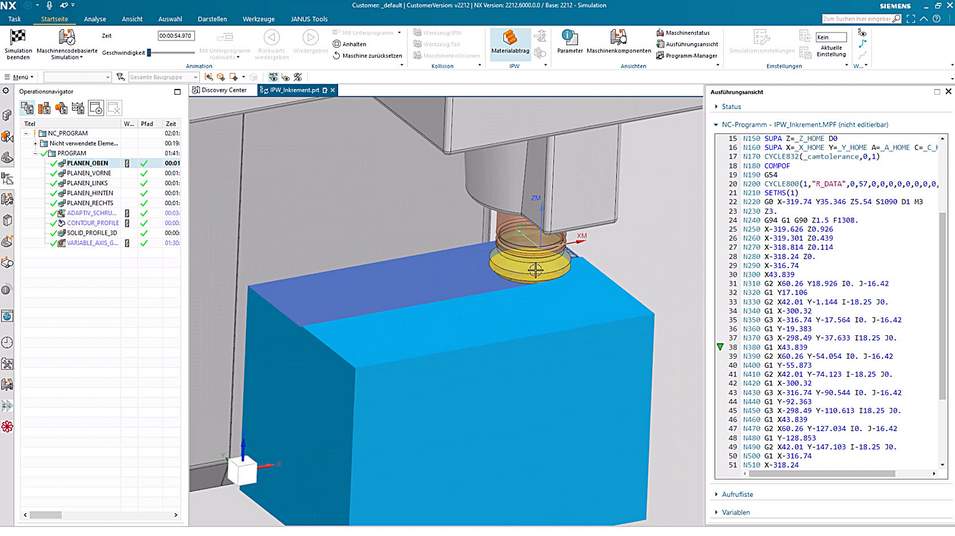This screenshot has height=536, width=955.
Task: Click navigator horizontal scrollbar thumb
Action: [x=46, y=515]
